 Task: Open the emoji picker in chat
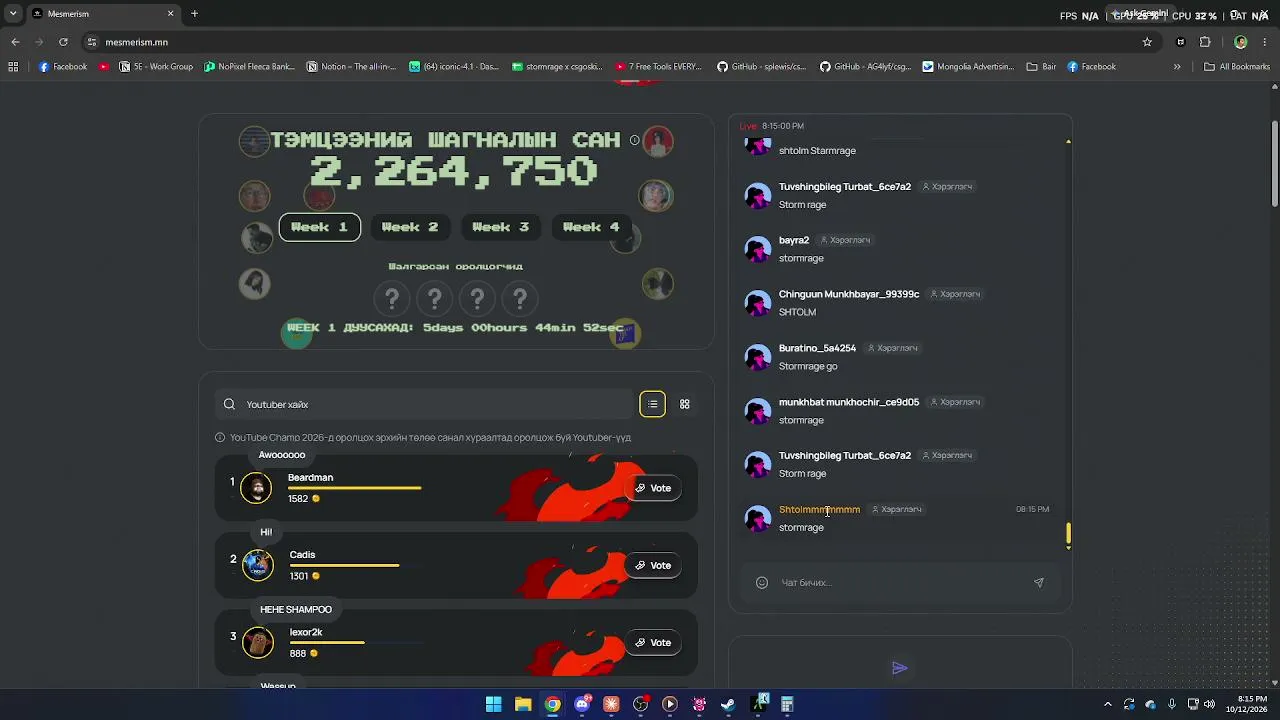point(762,583)
